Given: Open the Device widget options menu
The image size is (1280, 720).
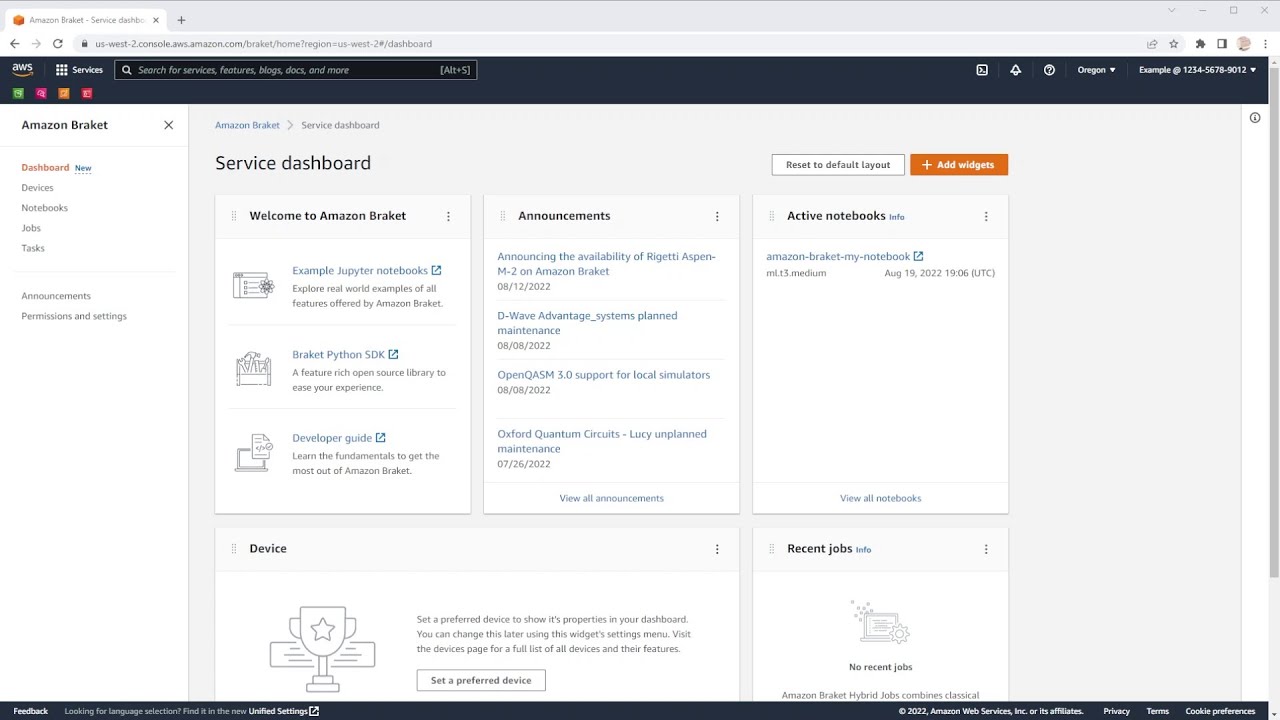Looking at the screenshot, I should (717, 549).
